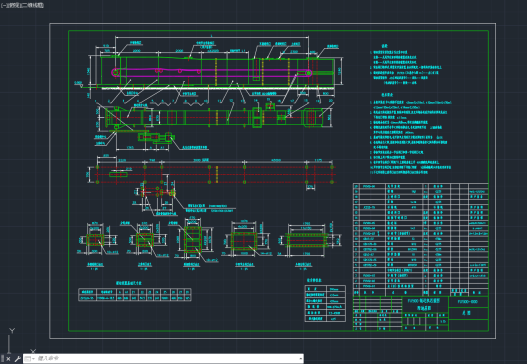Open the recent commands dropdown
This screenshot has height=364, width=527.
[x=30, y=359]
